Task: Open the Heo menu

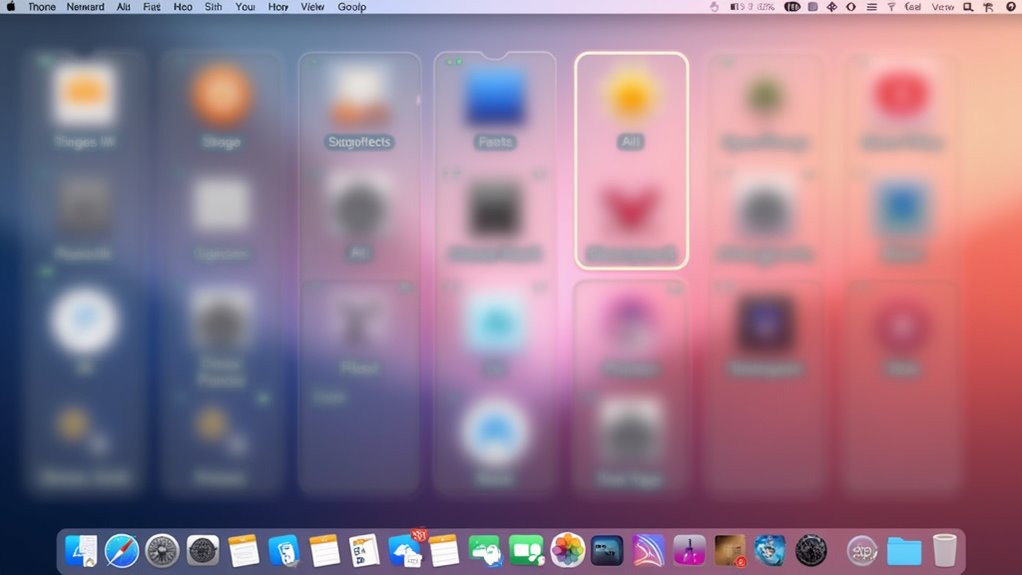Action: [x=183, y=7]
